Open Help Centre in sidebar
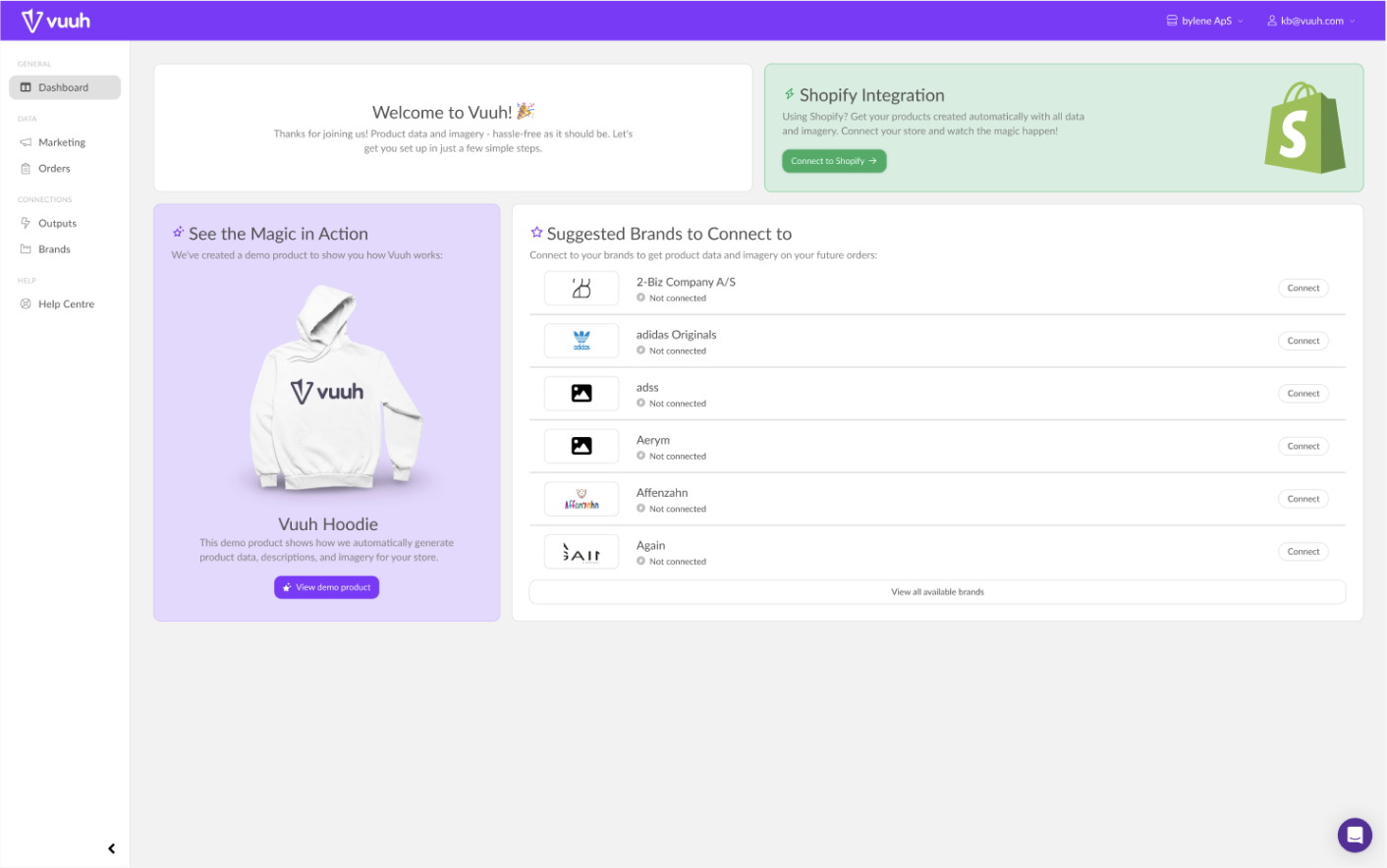This screenshot has height=868, width=1387. point(65,304)
